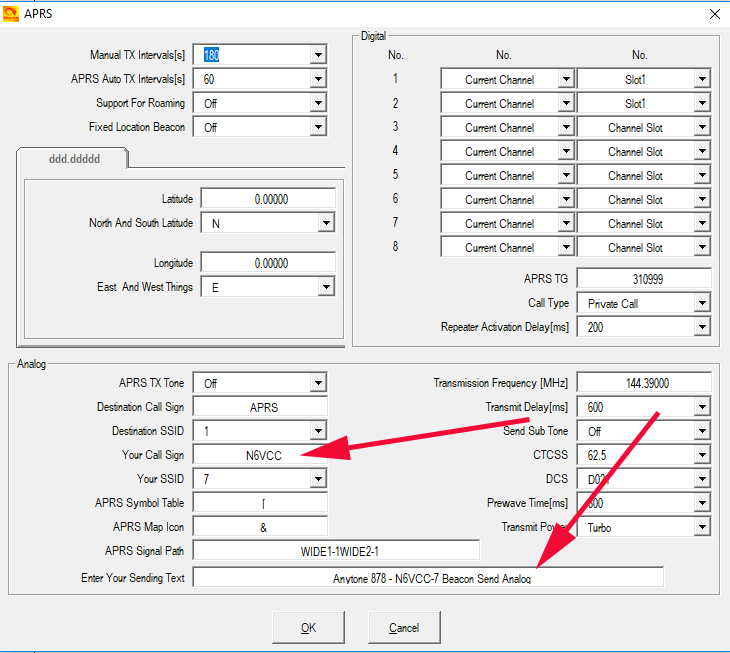The image size is (730, 653).
Task: Open the Call Type dropdown
Action: pos(701,304)
